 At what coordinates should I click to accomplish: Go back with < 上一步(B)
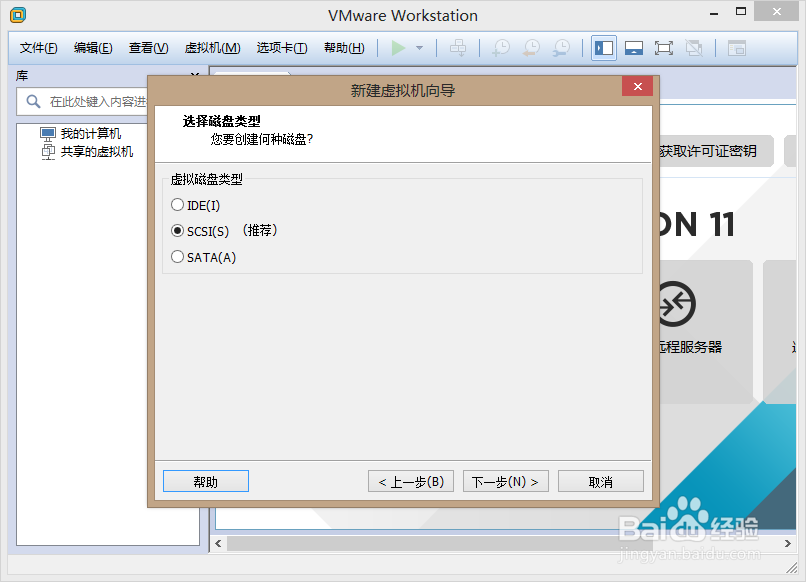(411, 481)
